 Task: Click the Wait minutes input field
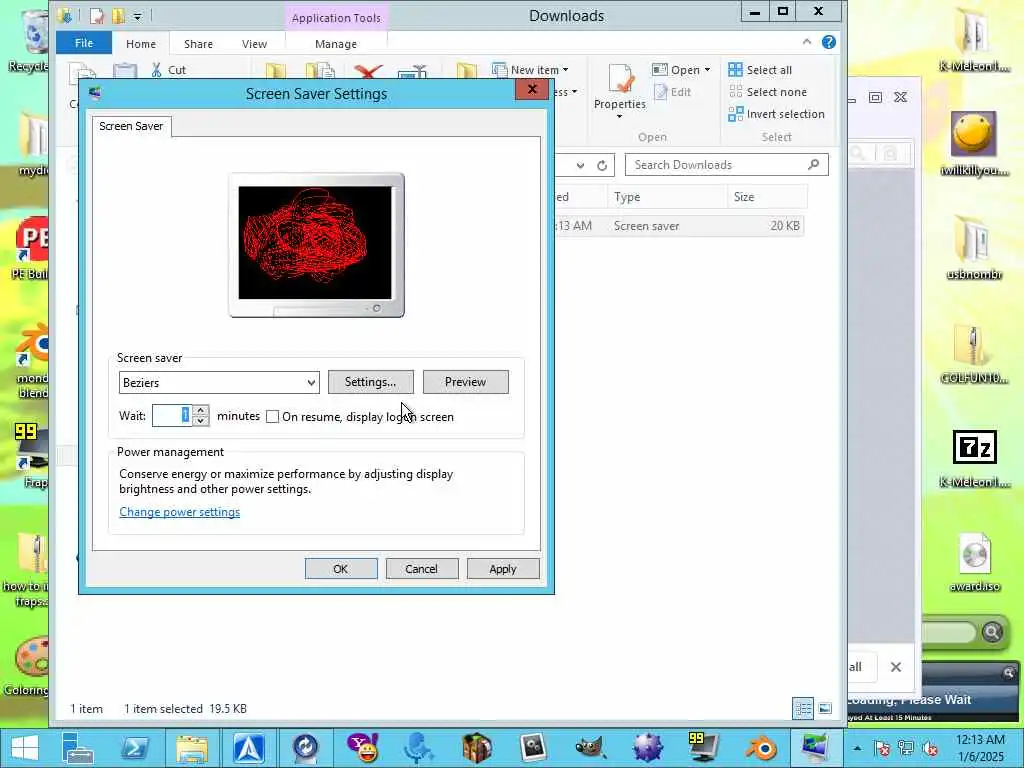point(172,416)
